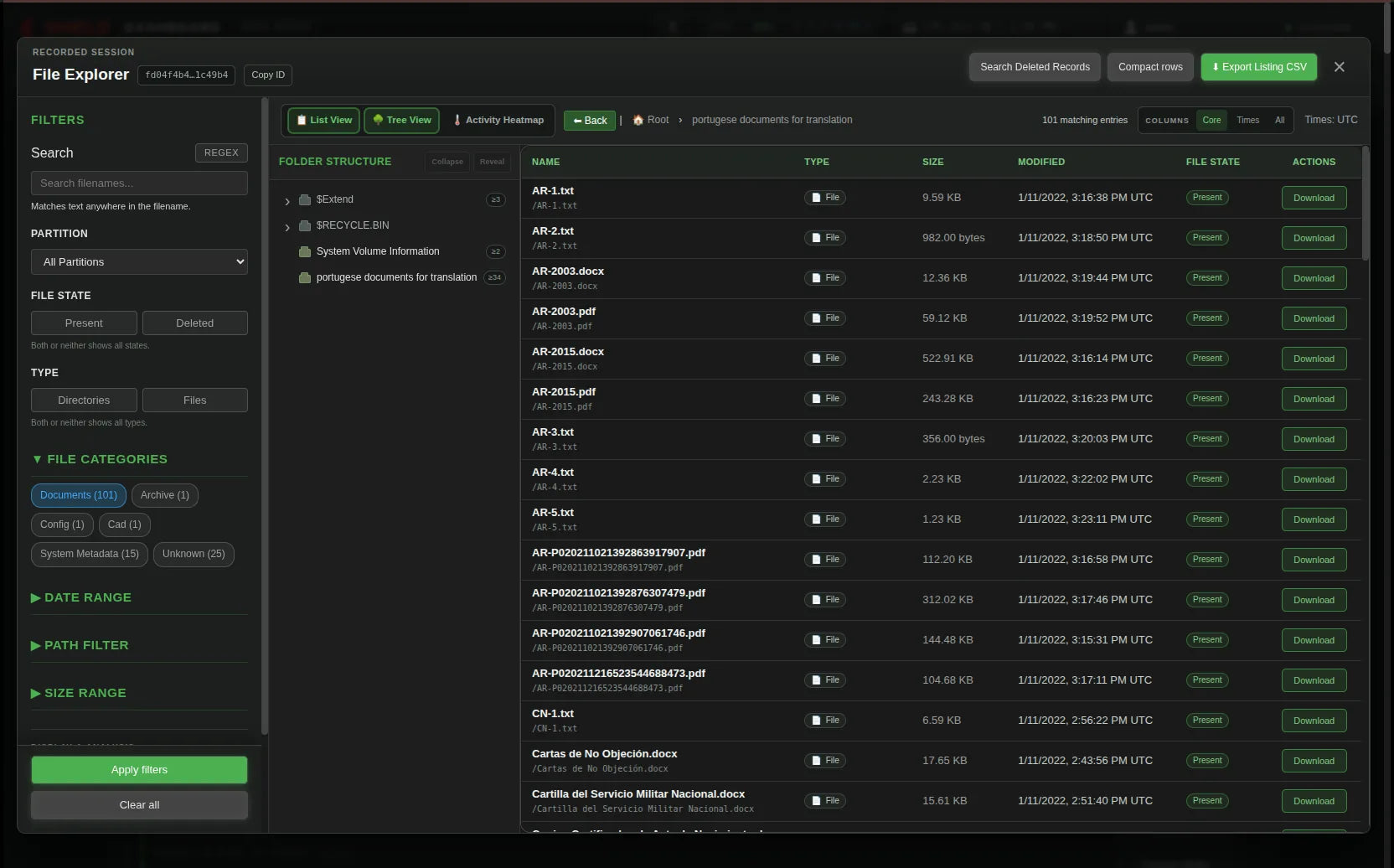This screenshot has height=868, width=1394.
Task: Toggle the System Metadata (15) category chip
Action: 90,554
